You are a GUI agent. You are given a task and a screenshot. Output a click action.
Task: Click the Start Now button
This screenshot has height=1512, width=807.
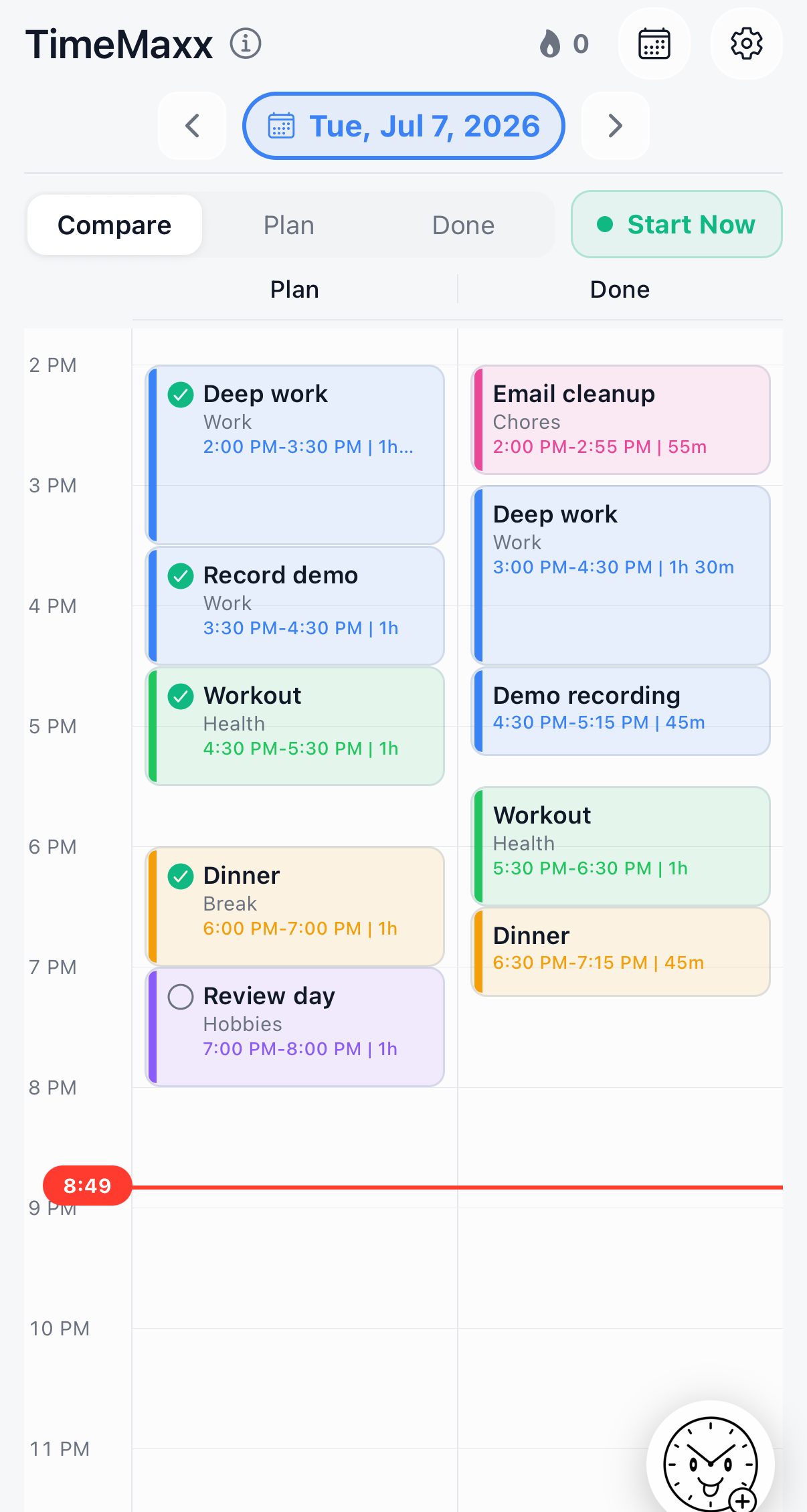pos(677,224)
